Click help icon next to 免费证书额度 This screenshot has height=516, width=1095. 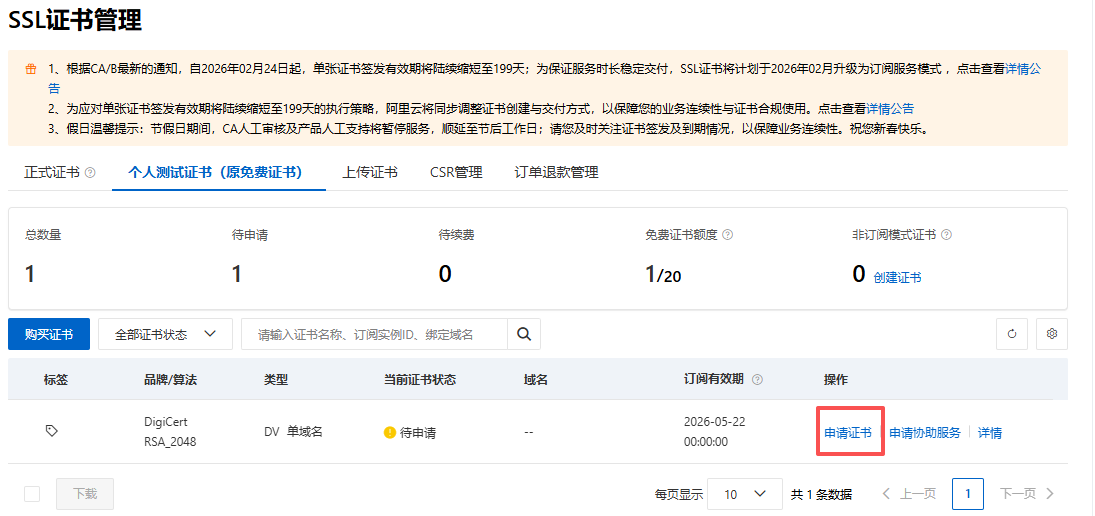pos(727,235)
